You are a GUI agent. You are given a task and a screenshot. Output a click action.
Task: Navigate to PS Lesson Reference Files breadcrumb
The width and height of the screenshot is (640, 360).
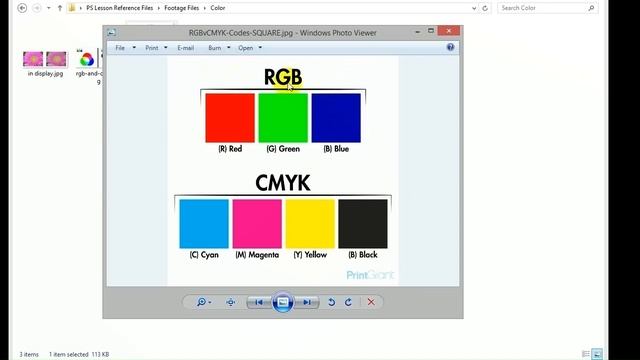pyautogui.click(x=120, y=8)
